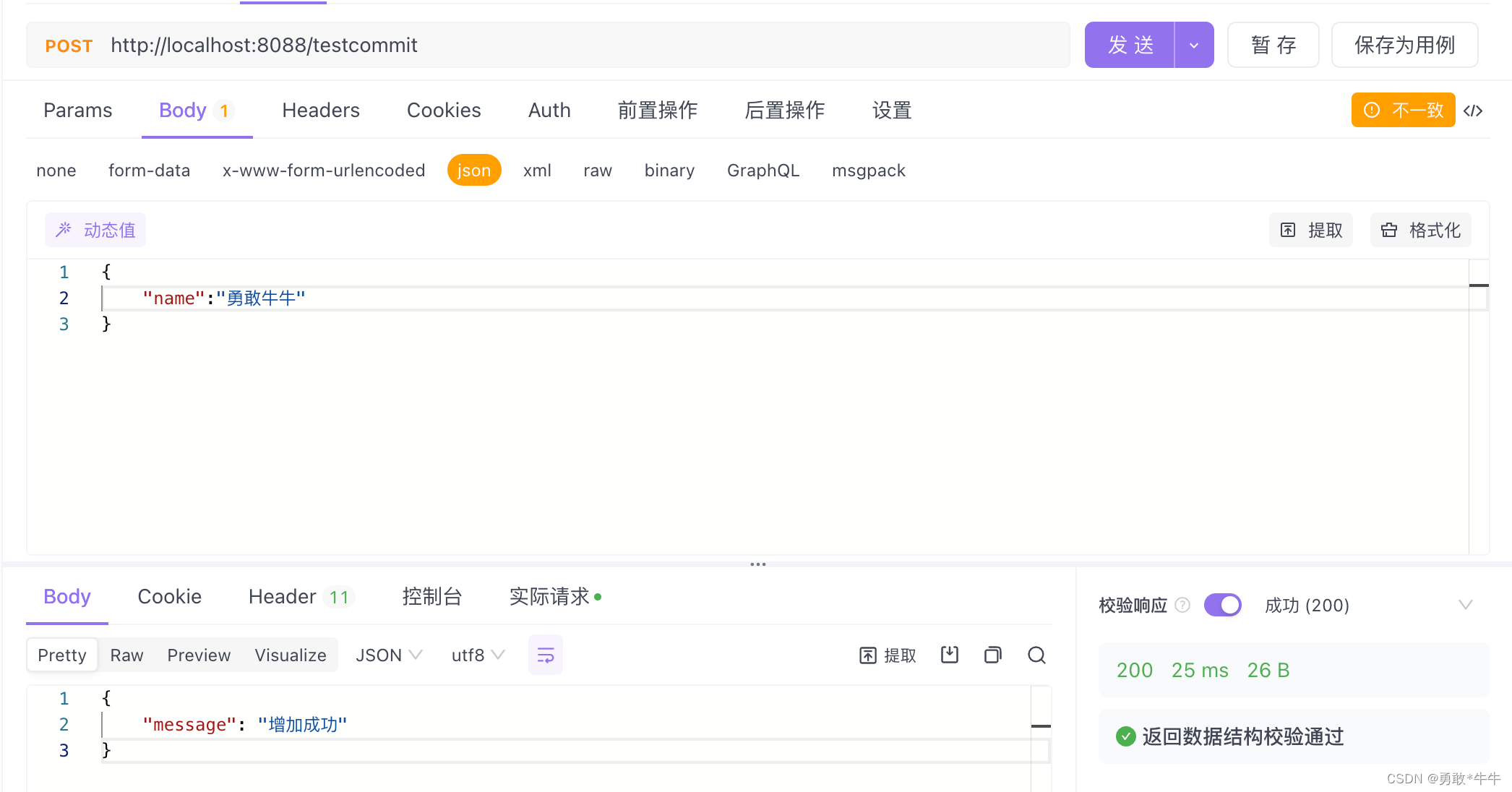The image size is (1512, 792).
Task: Select the msgpack body type
Action: [x=869, y=171]
